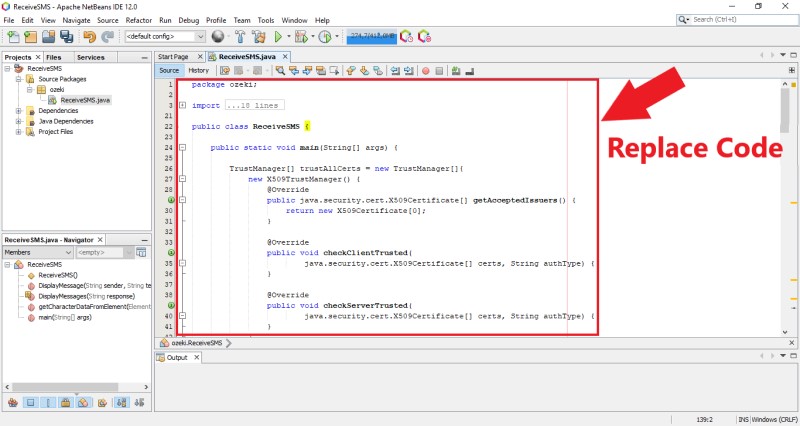The height and width of the screenshot is (426, 800).
Task: Click the Profile Project icon
Action: pos(324,36)
